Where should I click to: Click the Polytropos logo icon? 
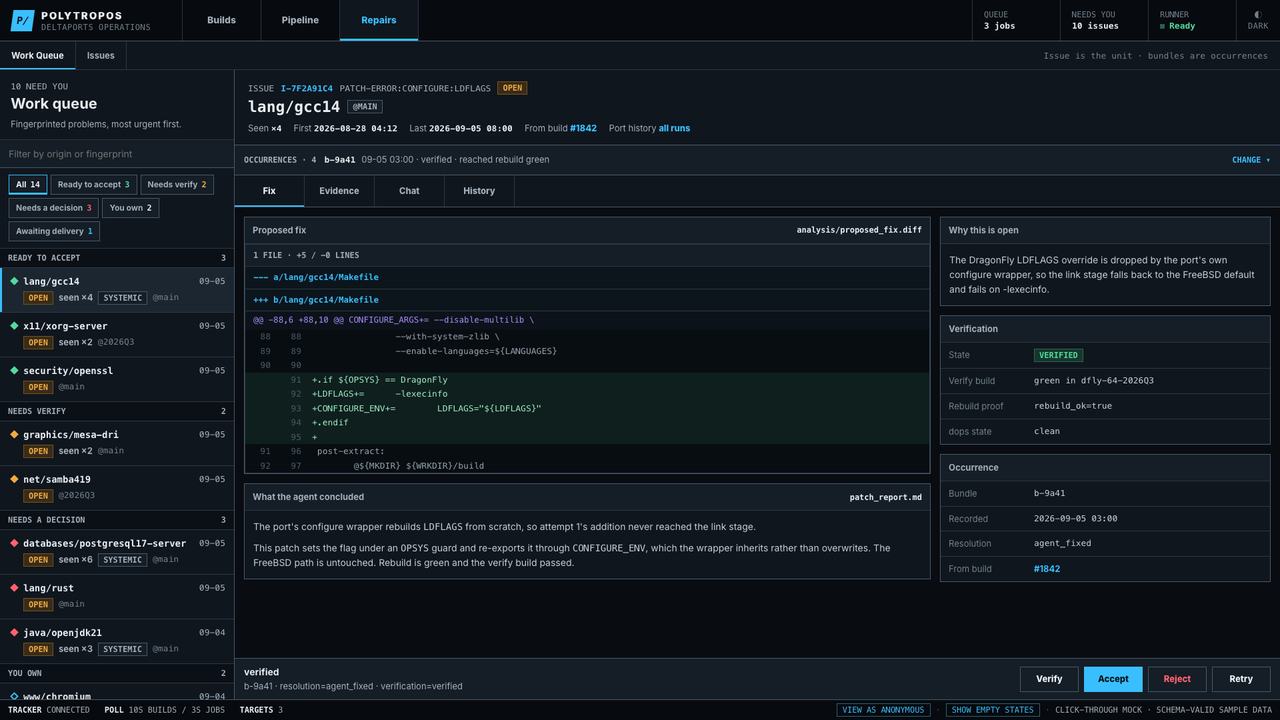[22, 20]
